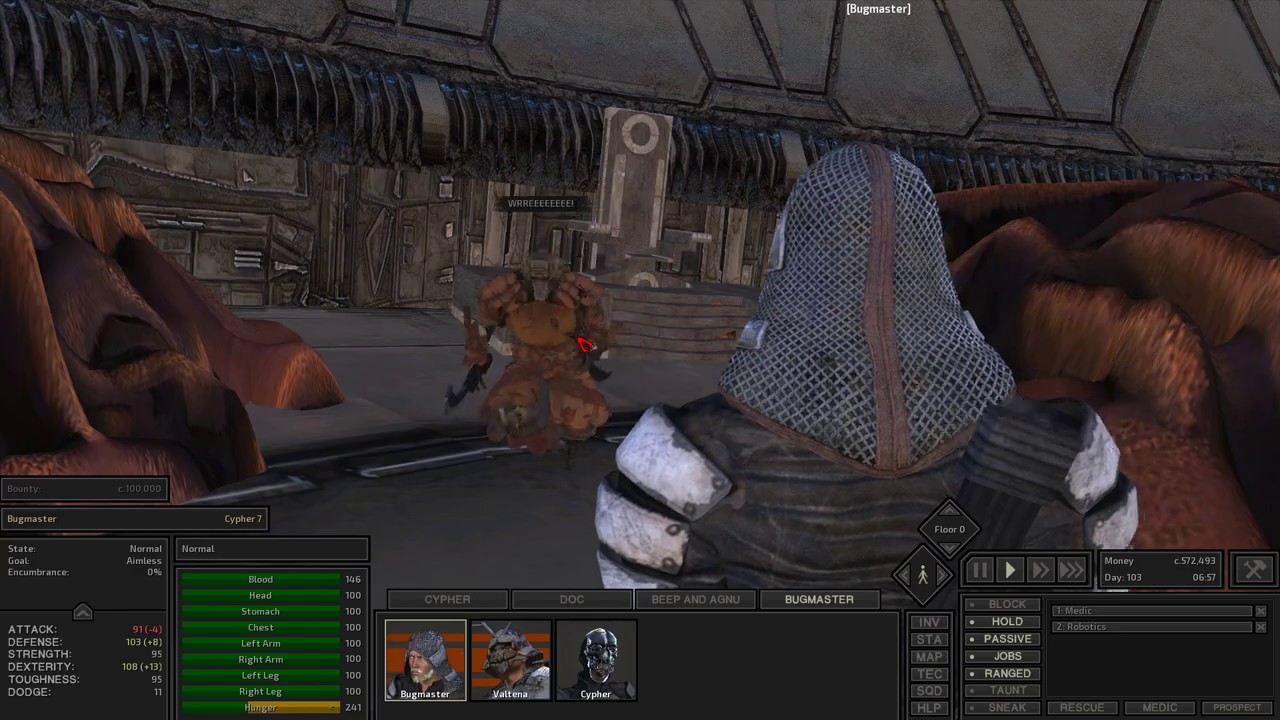Click the Hunger bar
This screenshot has width=1280, height=720.
(x=260, y=707)
